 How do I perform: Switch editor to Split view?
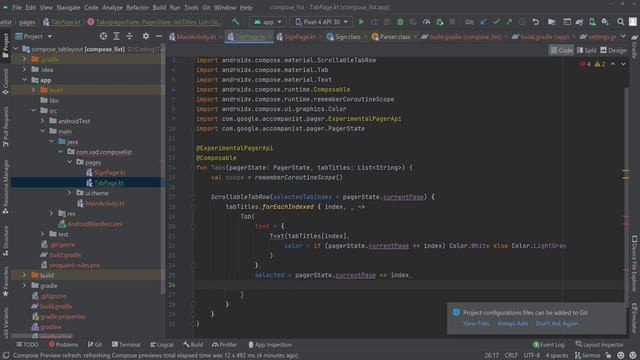587,50
